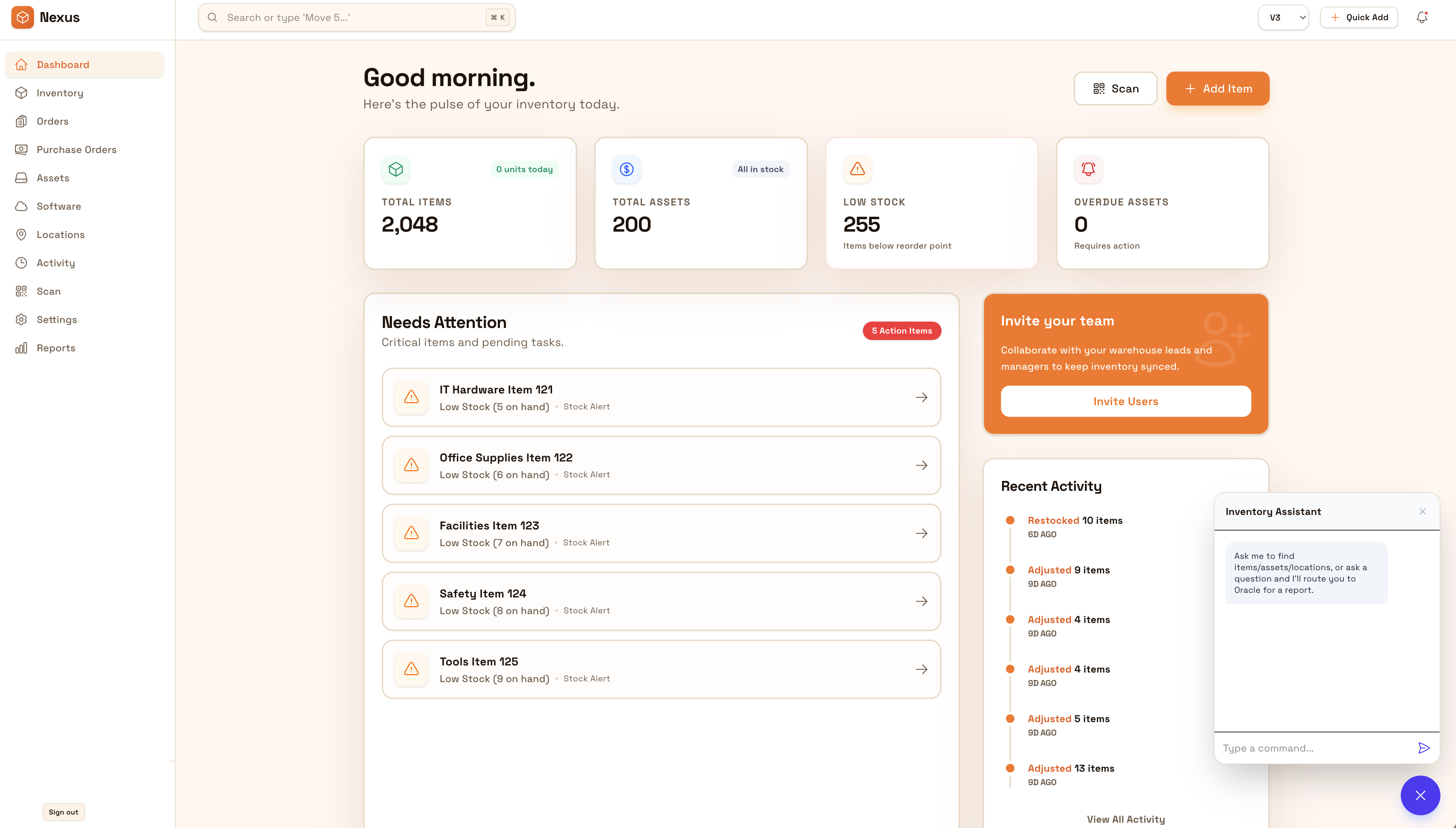Click the Invite Users button
Viewport: 1456px width, 828px height.
coord(1125,401)
